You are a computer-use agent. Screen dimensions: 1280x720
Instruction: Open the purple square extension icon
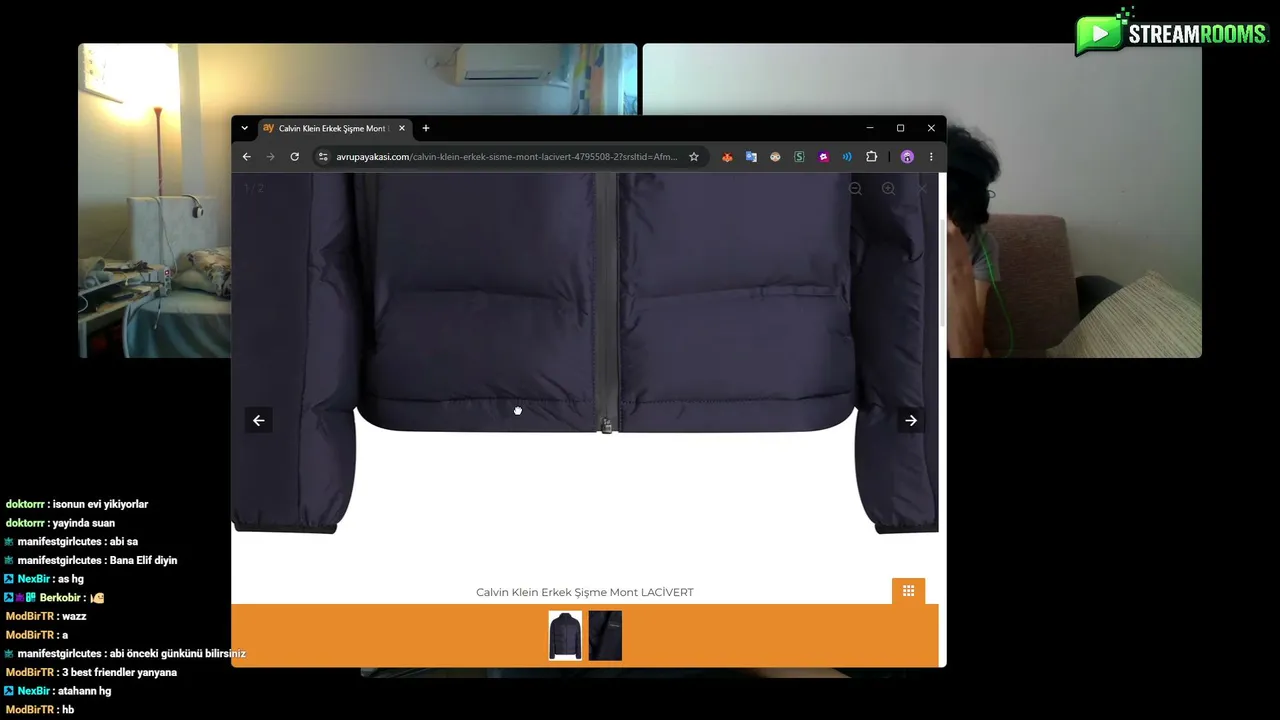[823, 157]
